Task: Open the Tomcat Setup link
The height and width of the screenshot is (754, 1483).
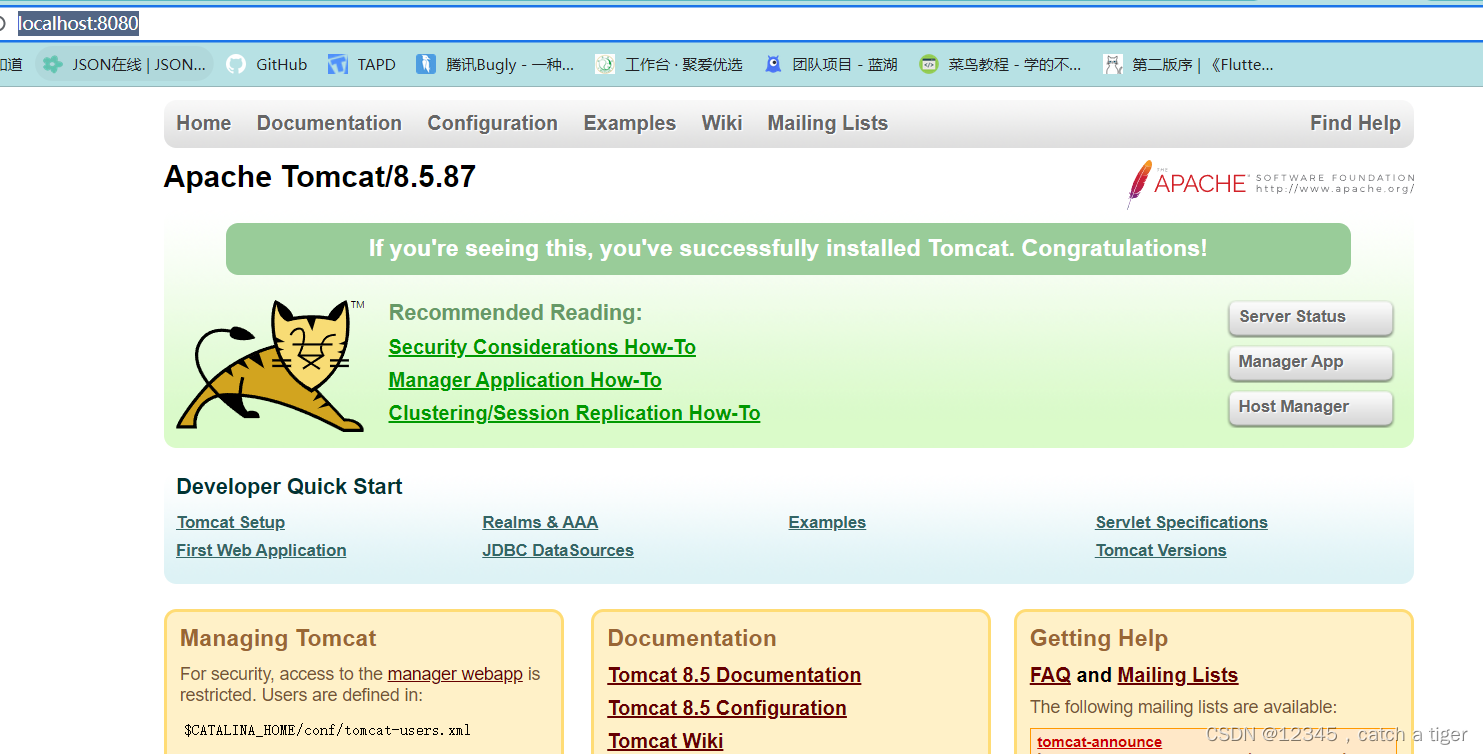Action: (231, 522)
